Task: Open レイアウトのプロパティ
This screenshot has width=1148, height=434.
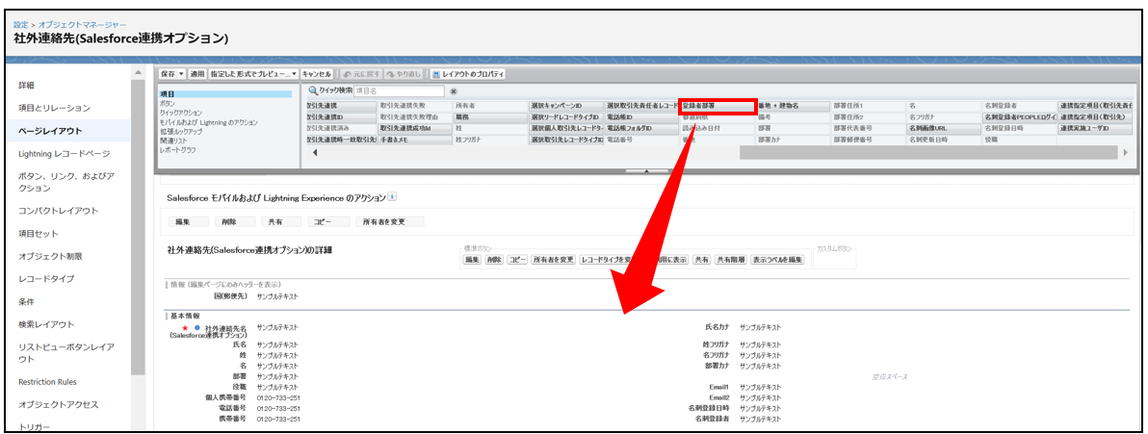Action: pyautogui.click(x=468, y=74)
